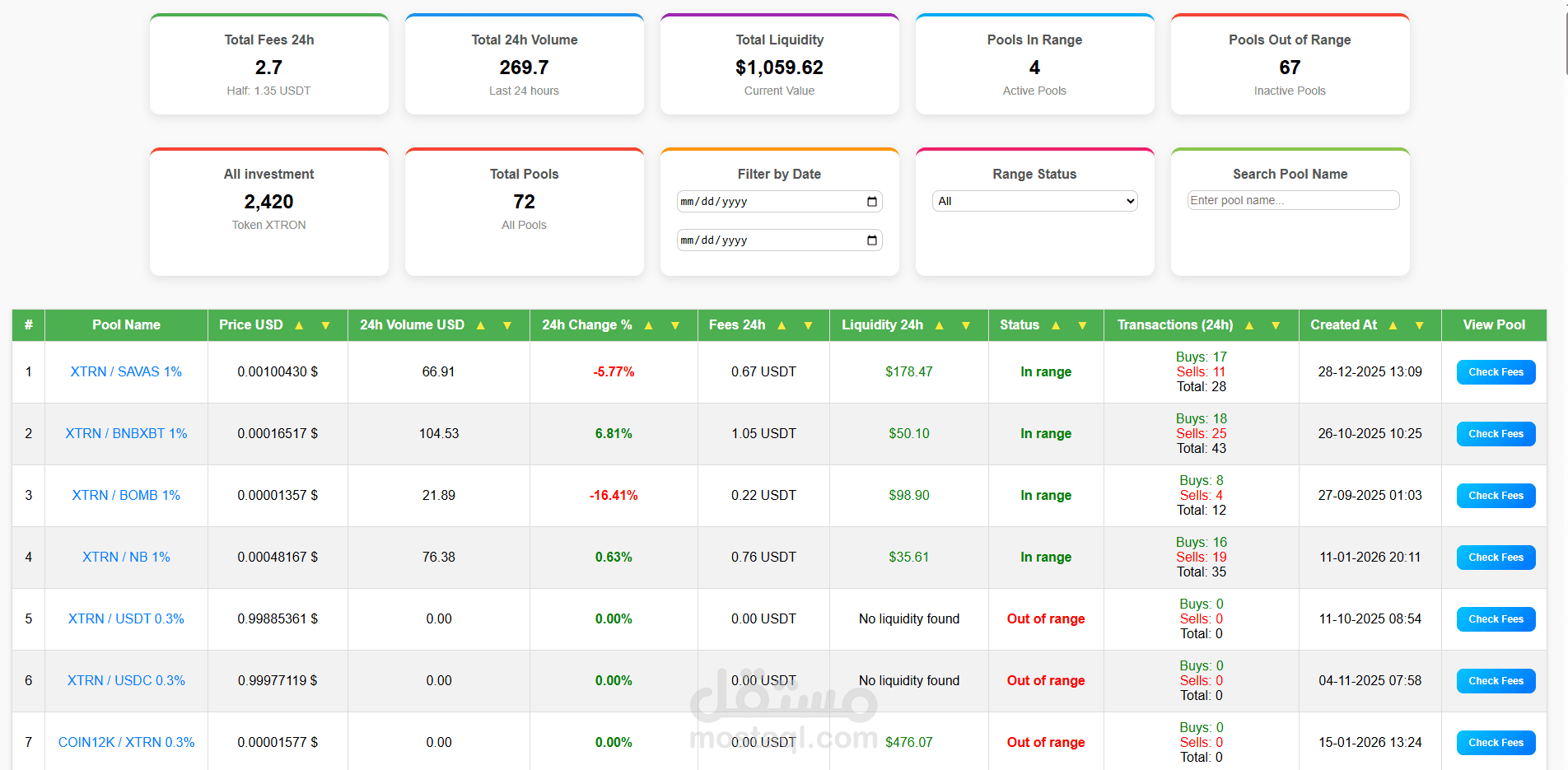Sort 24h Change % column ascending
The image size is (1568, 770).
coord(648,324)
